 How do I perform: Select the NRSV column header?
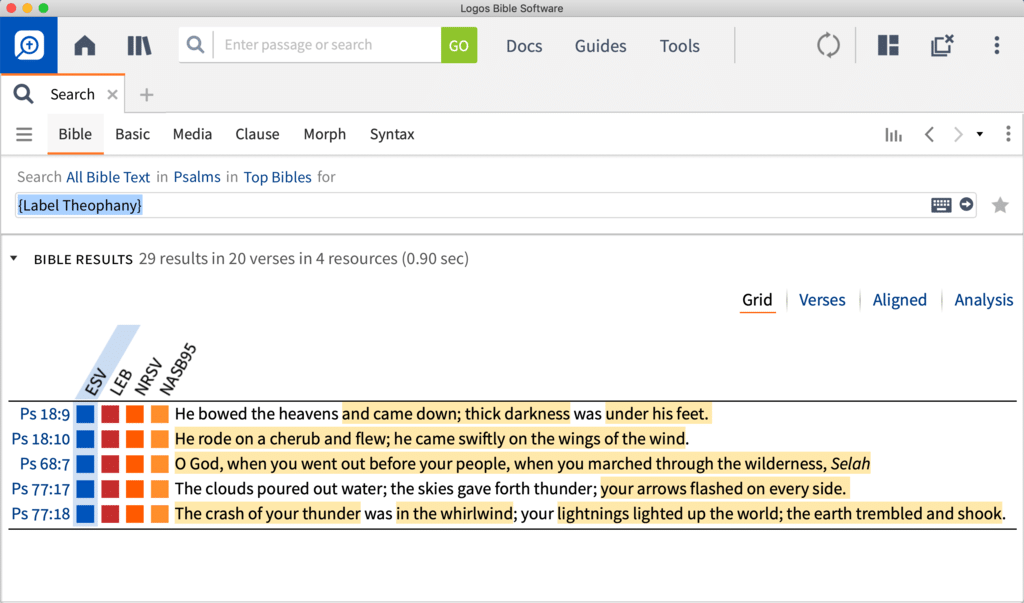coord(148,377)
